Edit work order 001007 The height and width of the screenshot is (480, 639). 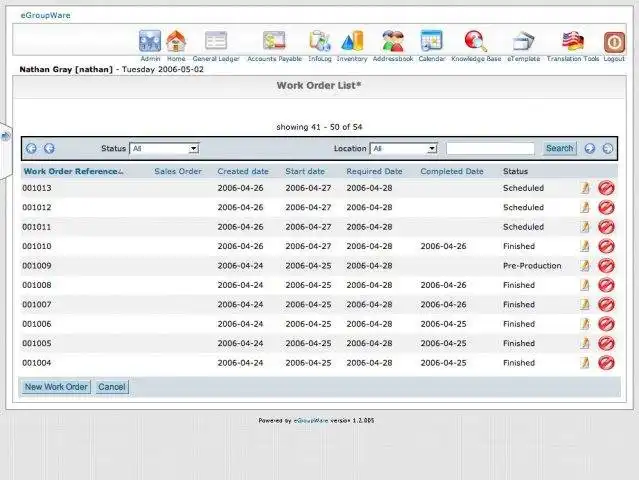click(x=585, y=304)
